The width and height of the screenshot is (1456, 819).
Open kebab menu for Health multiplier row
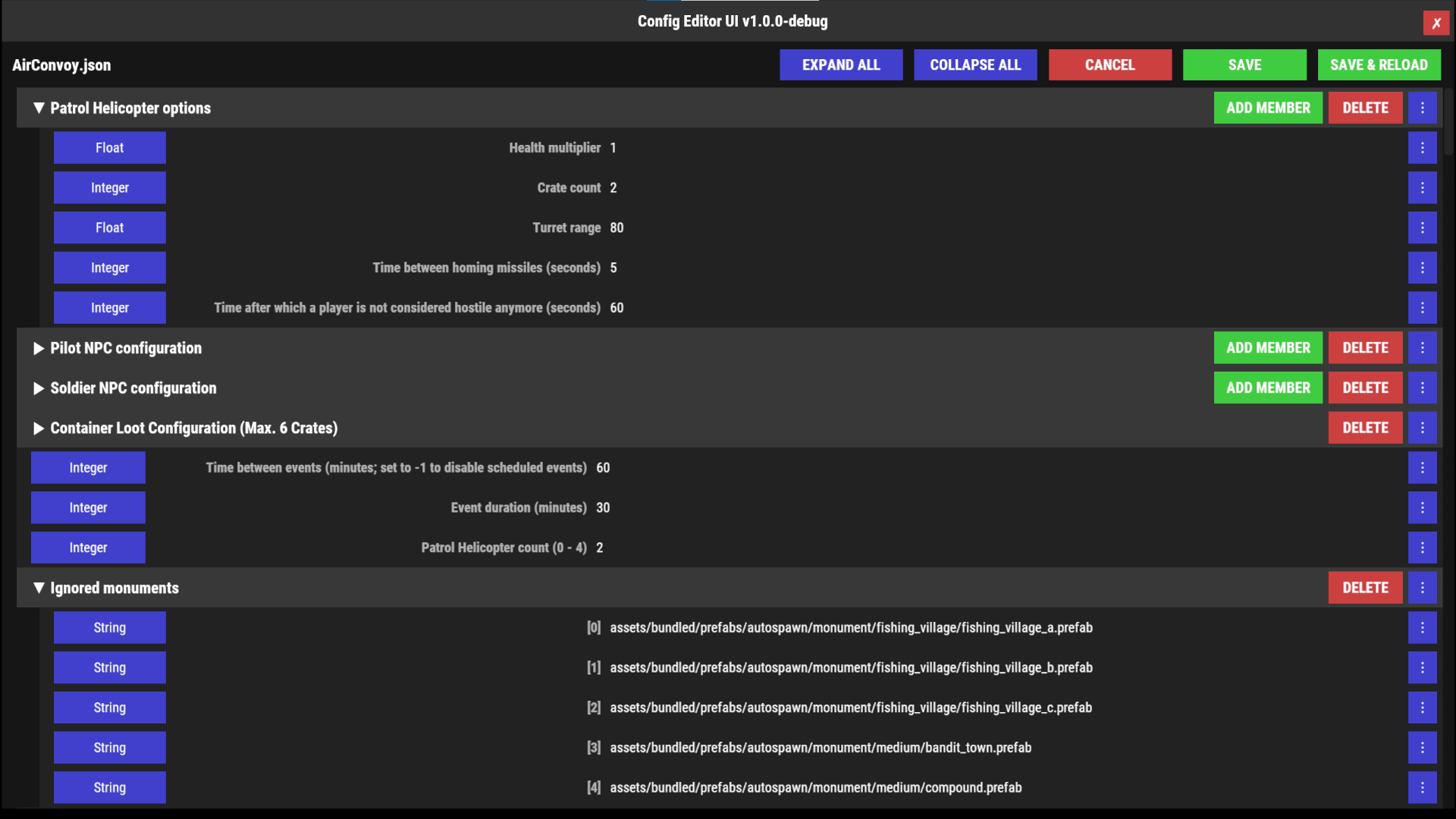point(1422,148)
